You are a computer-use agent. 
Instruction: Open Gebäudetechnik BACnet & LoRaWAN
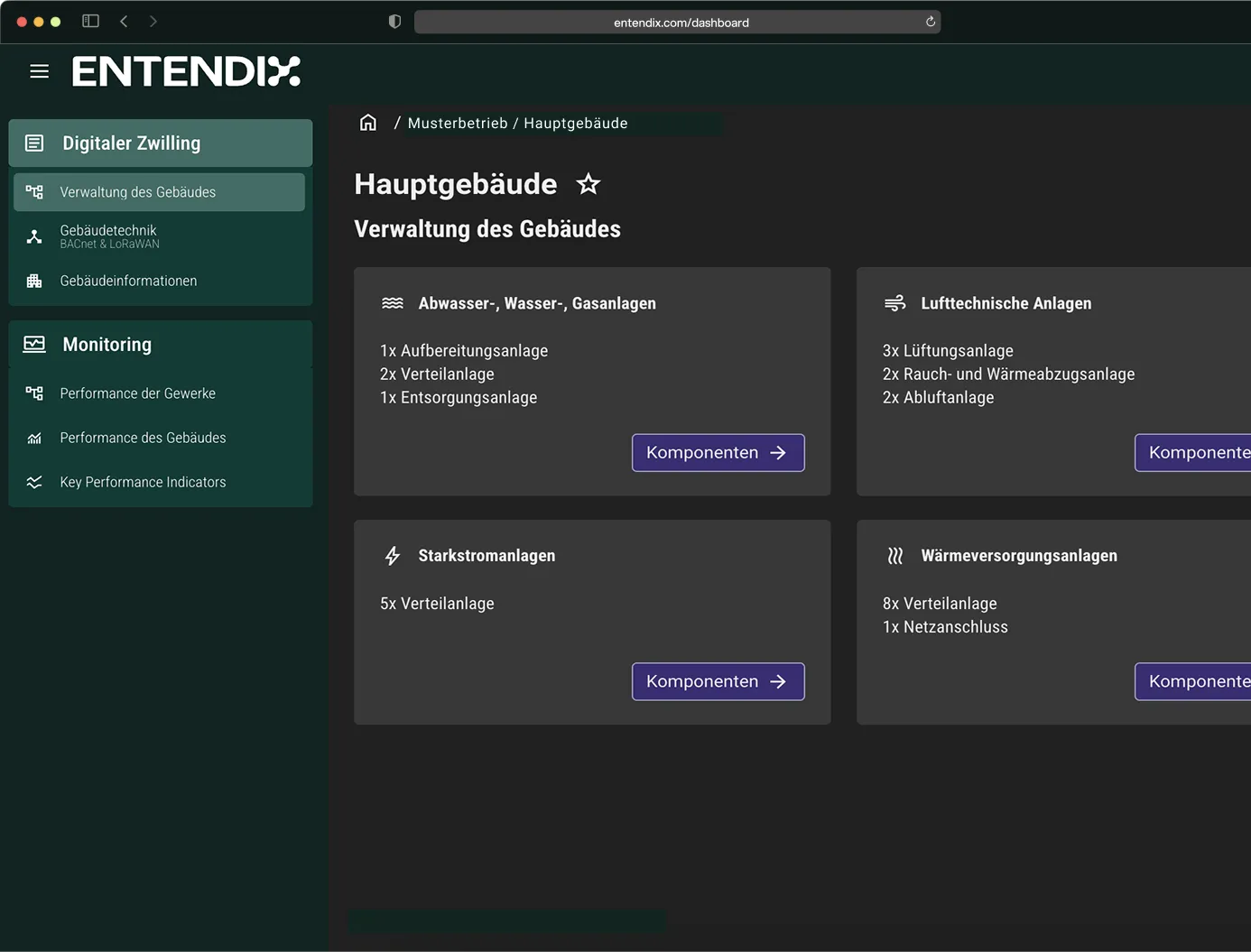pos(159,236)
